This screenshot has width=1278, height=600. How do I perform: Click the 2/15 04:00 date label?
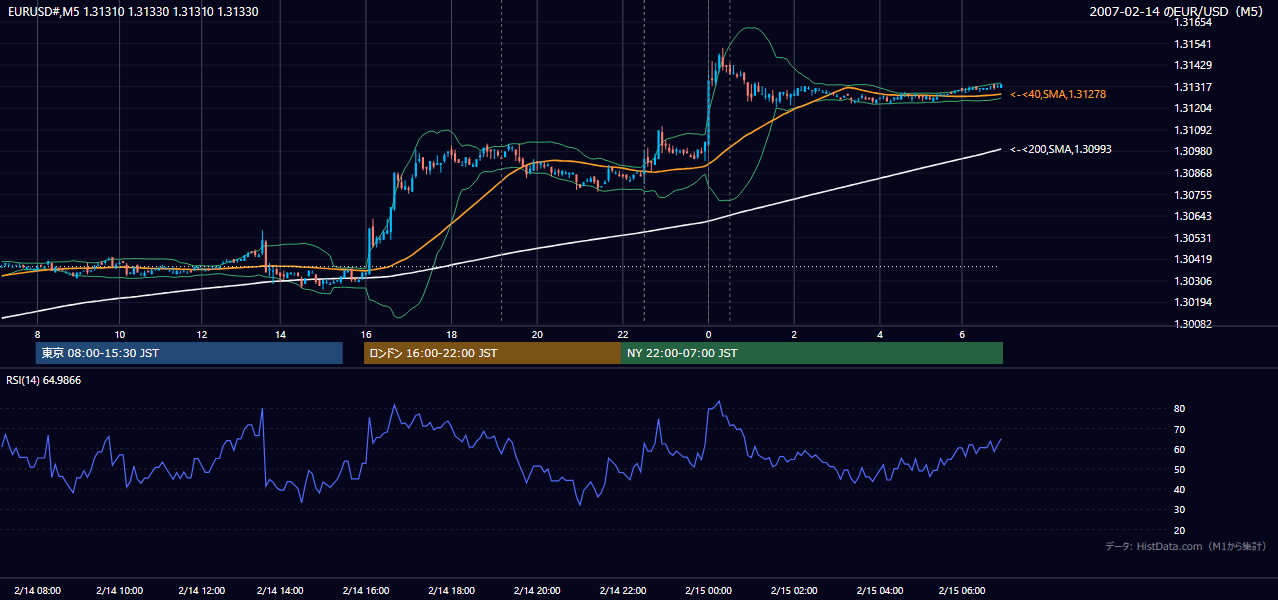click(880, 590)
